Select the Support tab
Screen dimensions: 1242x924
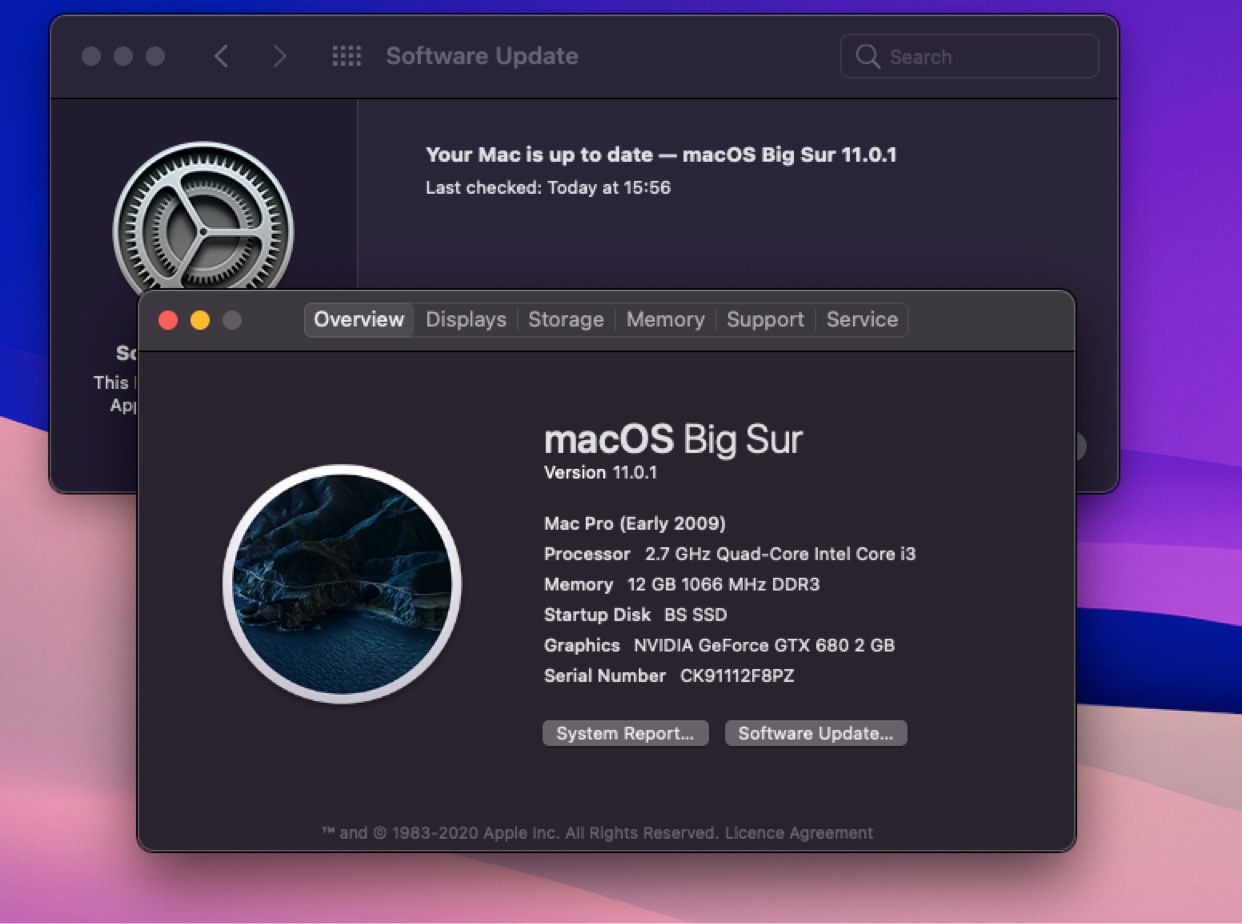point(765,320)
